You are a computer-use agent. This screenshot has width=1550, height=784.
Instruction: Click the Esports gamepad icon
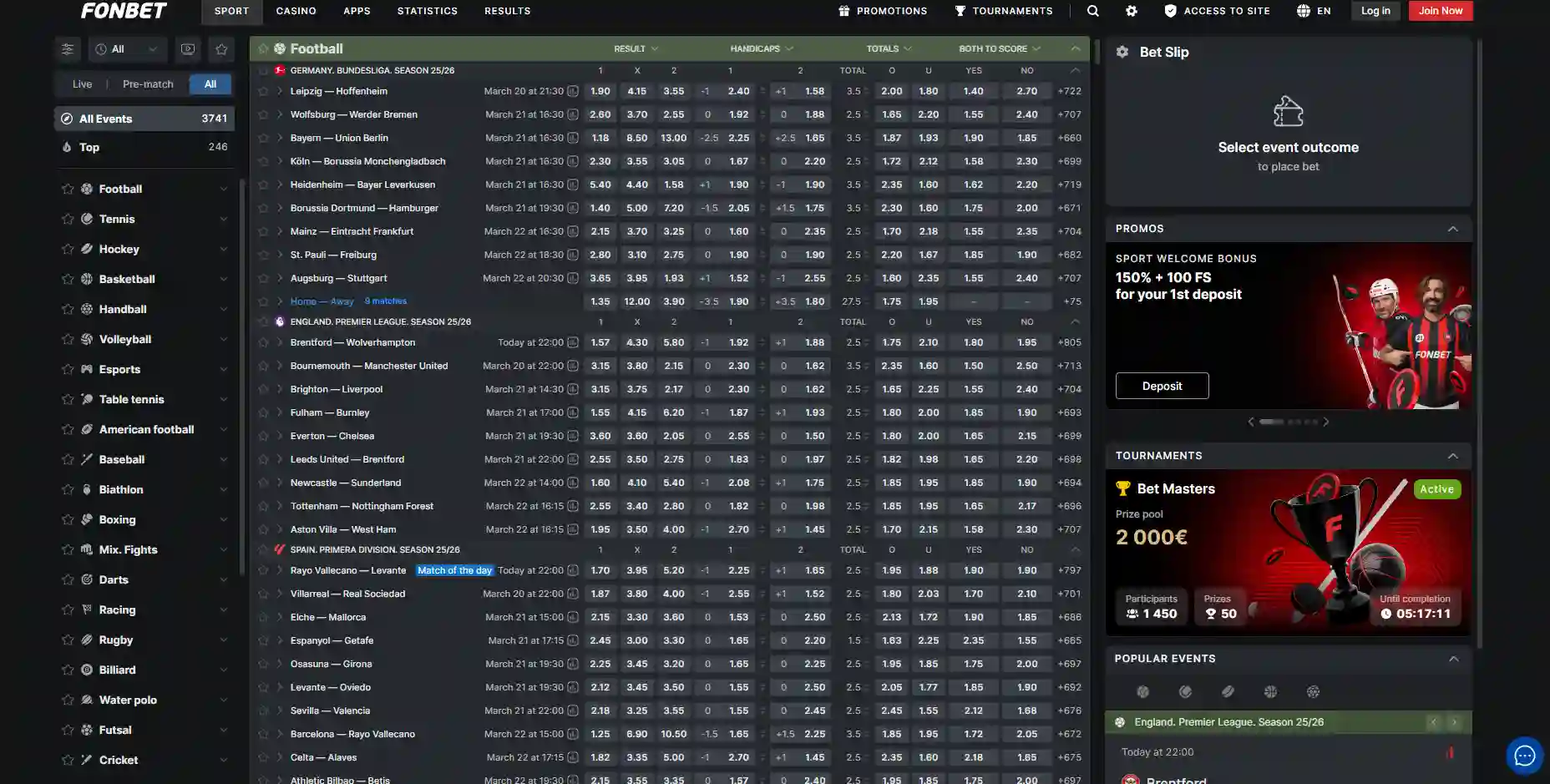pos(87,369)
